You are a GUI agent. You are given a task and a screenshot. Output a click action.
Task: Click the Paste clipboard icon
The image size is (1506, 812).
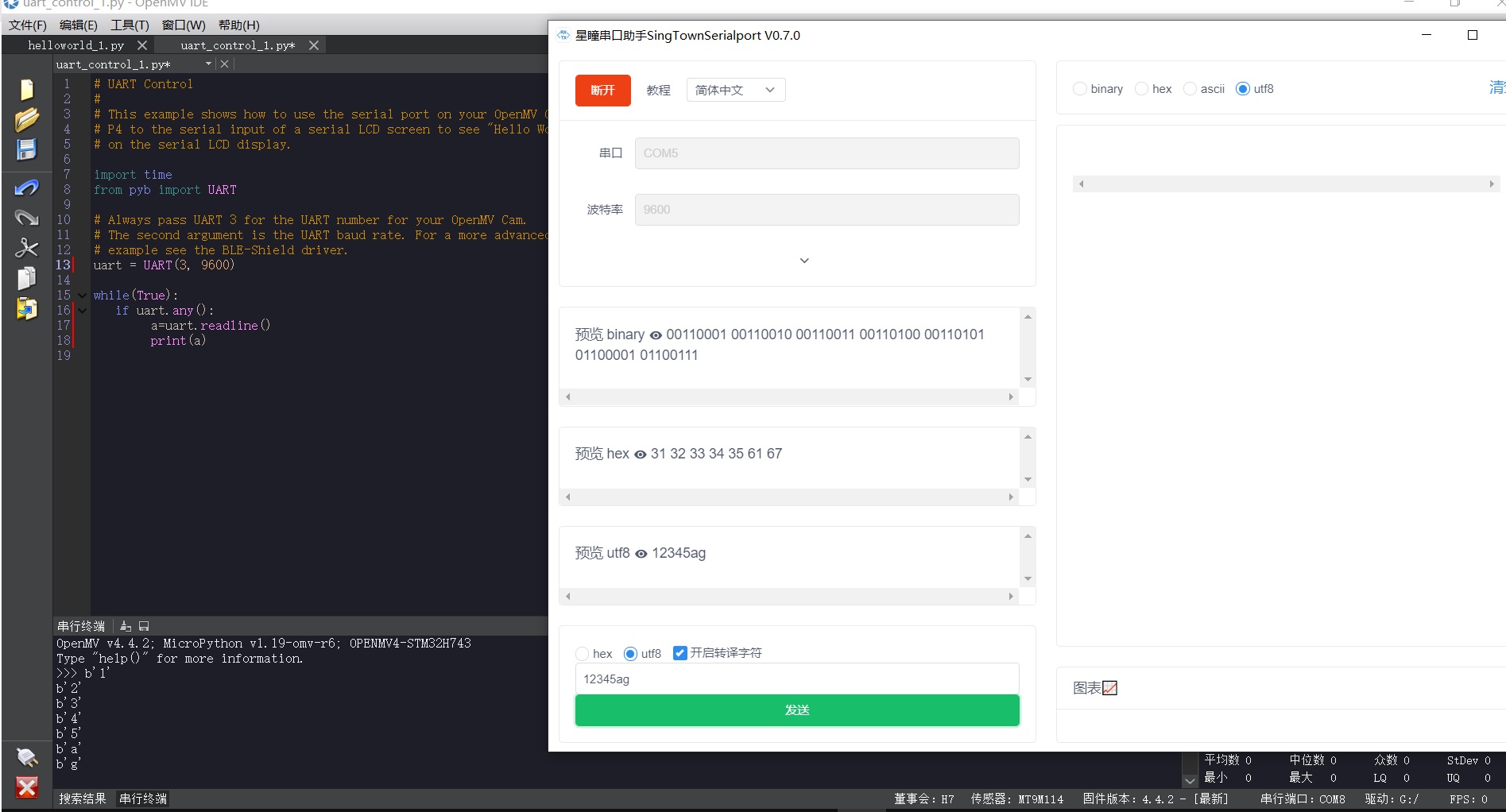point(26,308)
